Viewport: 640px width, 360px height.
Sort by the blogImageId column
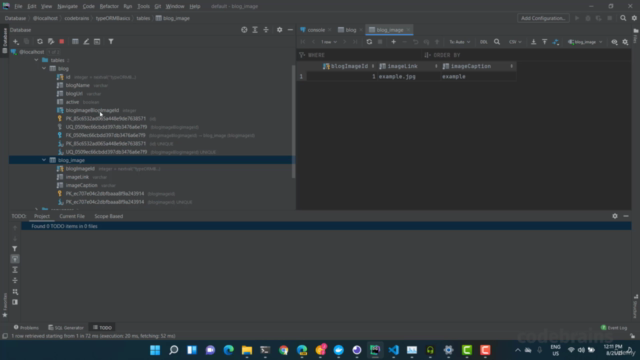point(349,66)
